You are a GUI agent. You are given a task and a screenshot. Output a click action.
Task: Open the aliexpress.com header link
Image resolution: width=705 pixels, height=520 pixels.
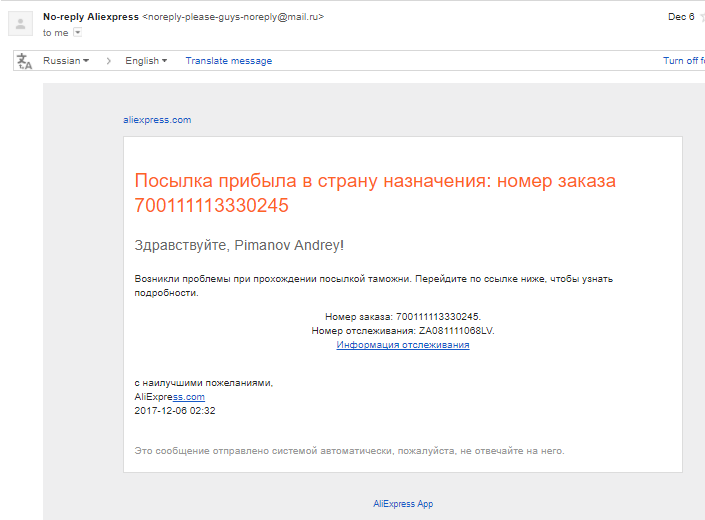point(157,120)
